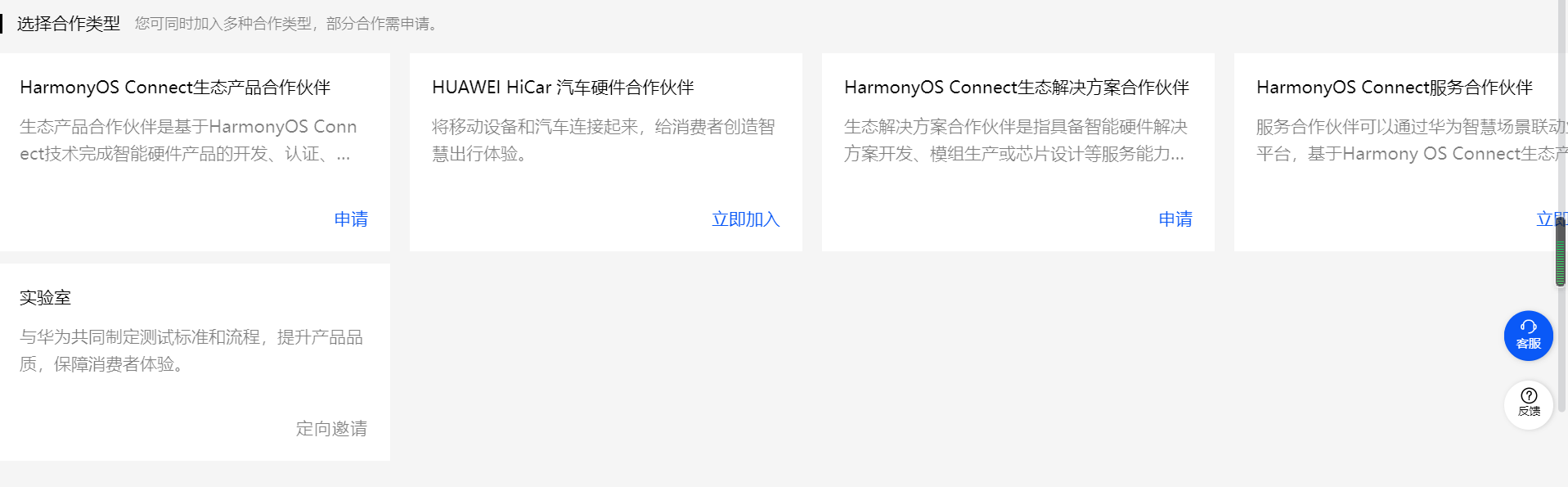Select the HUAWEI HiCar 汽车硬件合作伙伴 title
The height and width of the screenshot is (487, 1568).
pos(563,88)
